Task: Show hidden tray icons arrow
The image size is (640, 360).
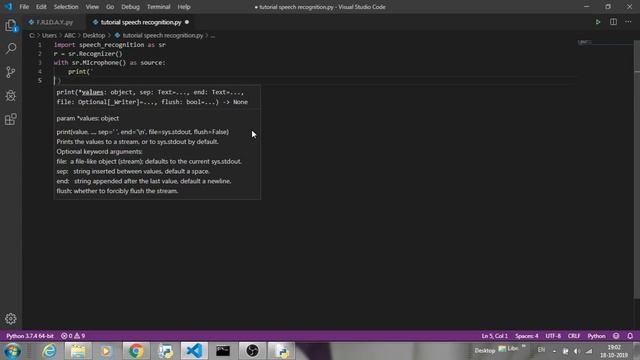Action: click(x=554, y=351)
